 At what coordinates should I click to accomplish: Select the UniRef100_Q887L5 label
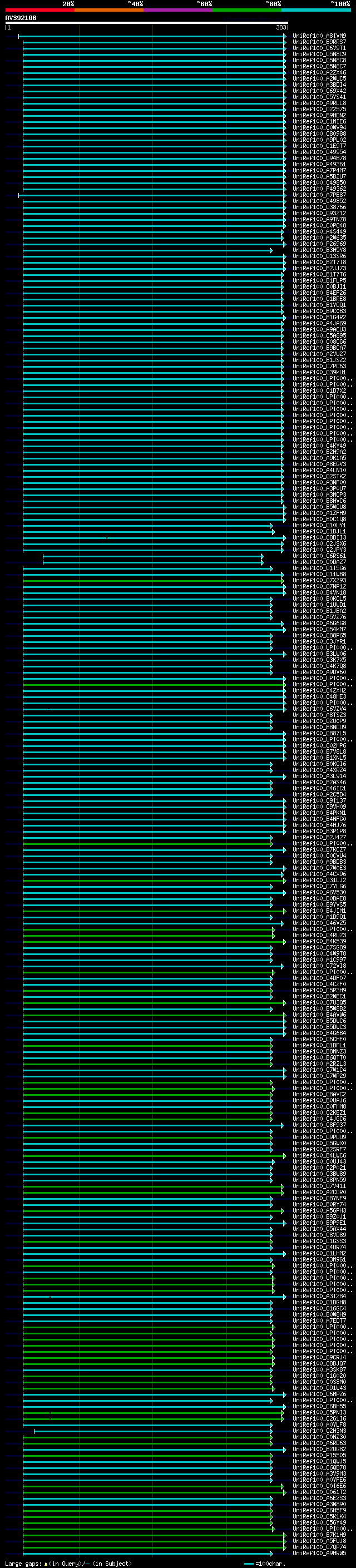[x=319, y=734]
